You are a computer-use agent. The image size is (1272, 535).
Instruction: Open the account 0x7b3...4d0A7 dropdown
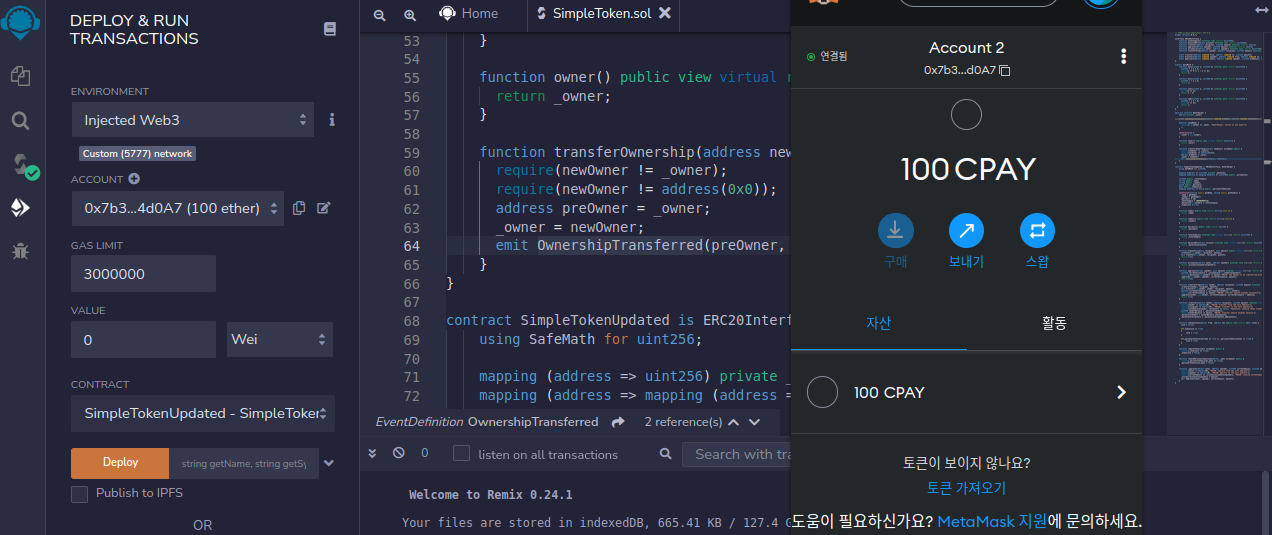click(x=177, y=208)
